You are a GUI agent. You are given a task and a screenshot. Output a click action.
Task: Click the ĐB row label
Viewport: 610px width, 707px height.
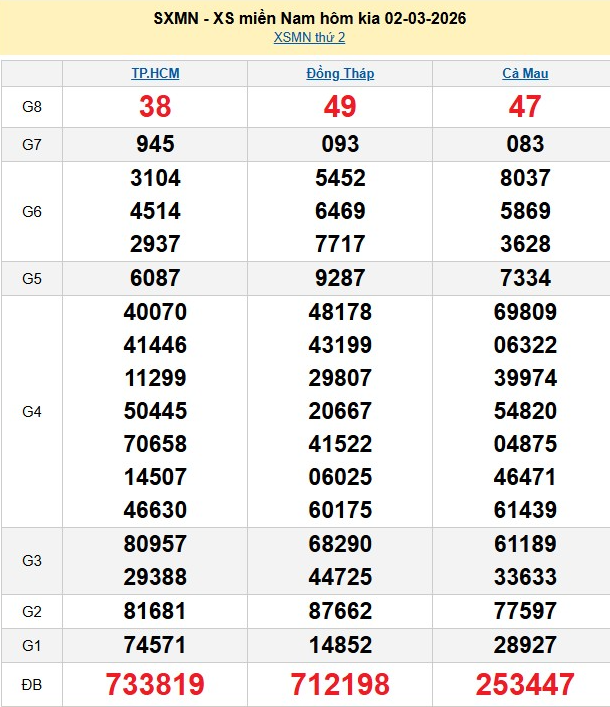32,684
